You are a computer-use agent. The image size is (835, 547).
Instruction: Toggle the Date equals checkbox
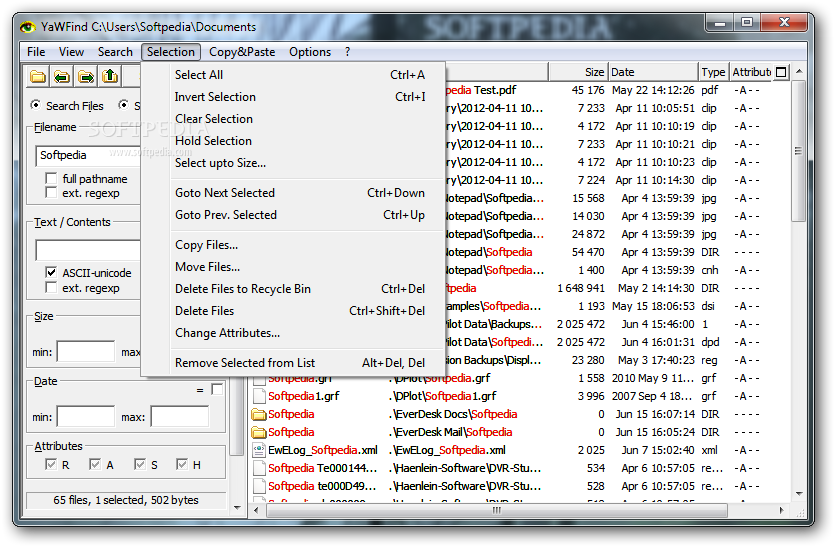(x=217, y=389)
